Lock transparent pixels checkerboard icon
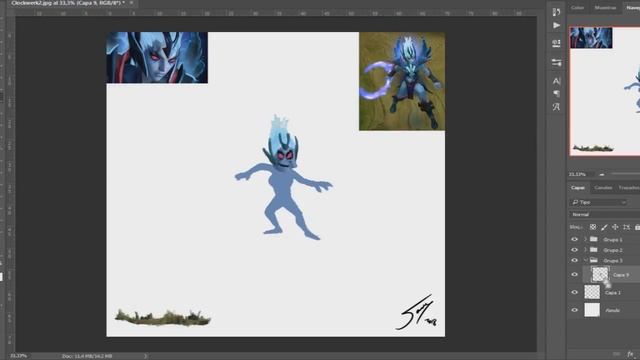Viewport: 640px width, 360px height. 593,227
